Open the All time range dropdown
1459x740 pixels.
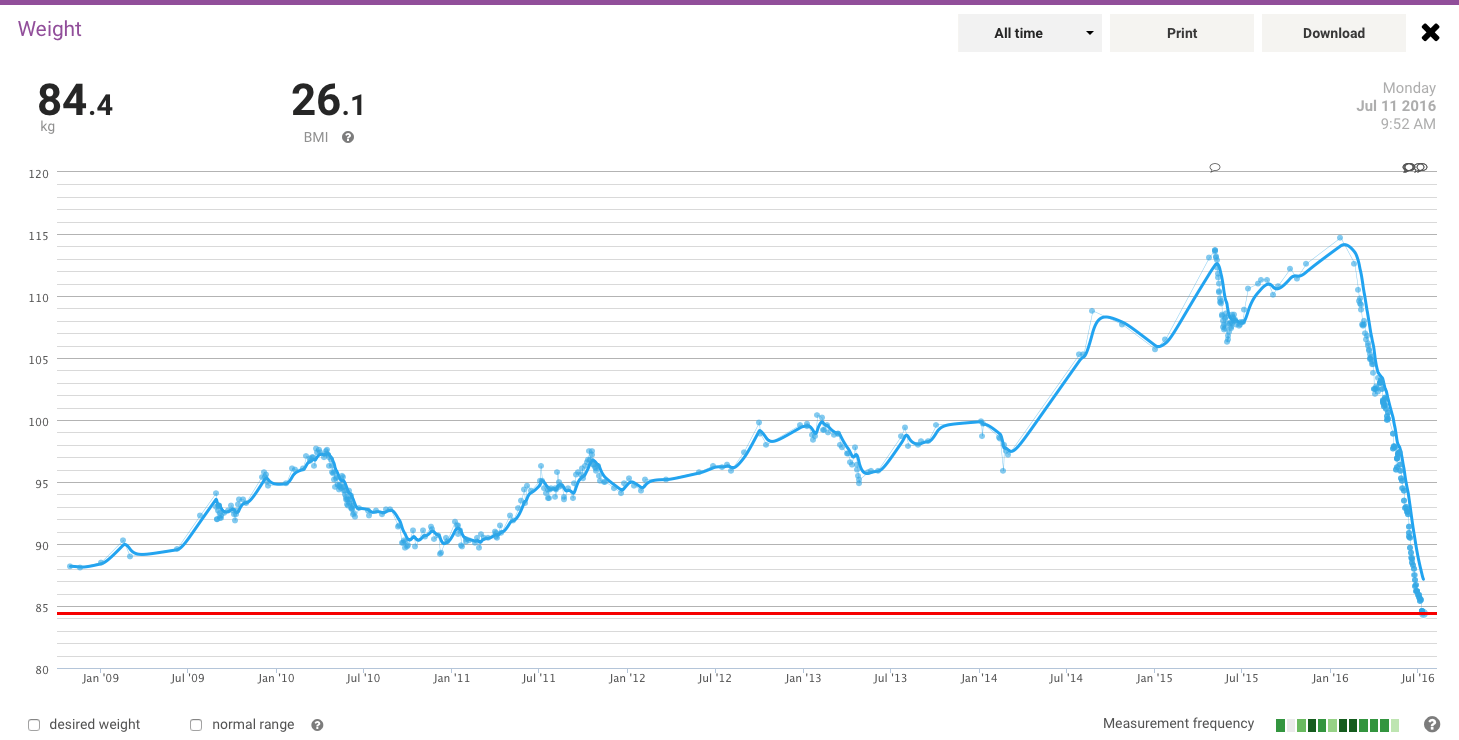(x=1030, y=33)
